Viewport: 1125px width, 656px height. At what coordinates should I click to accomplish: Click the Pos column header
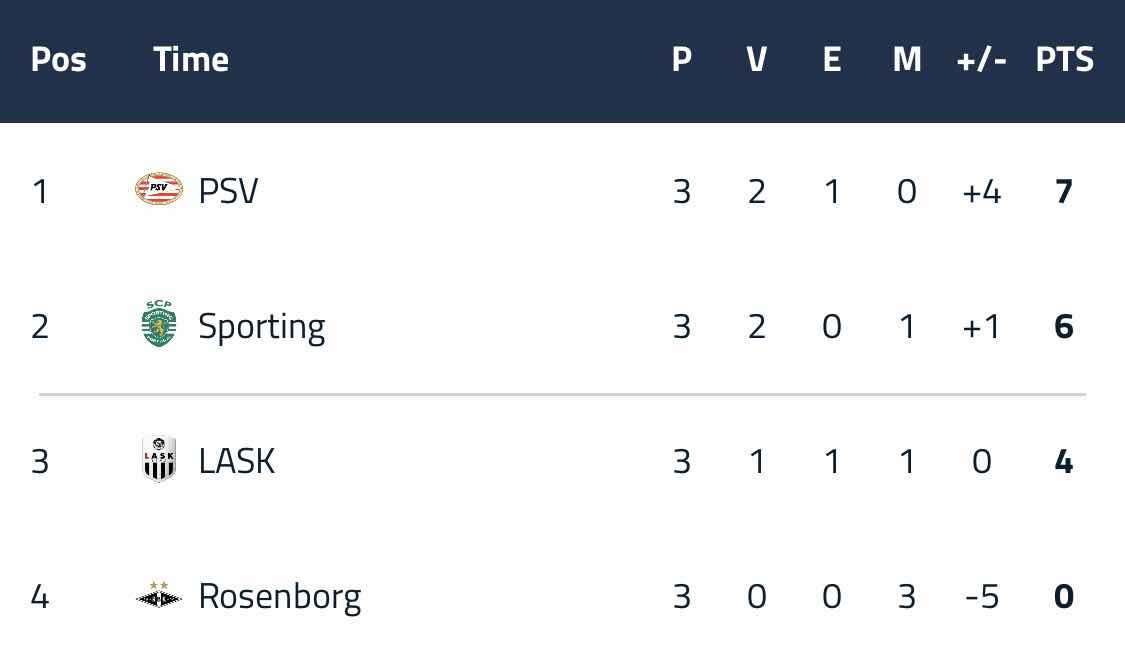[x=59, y=60]
